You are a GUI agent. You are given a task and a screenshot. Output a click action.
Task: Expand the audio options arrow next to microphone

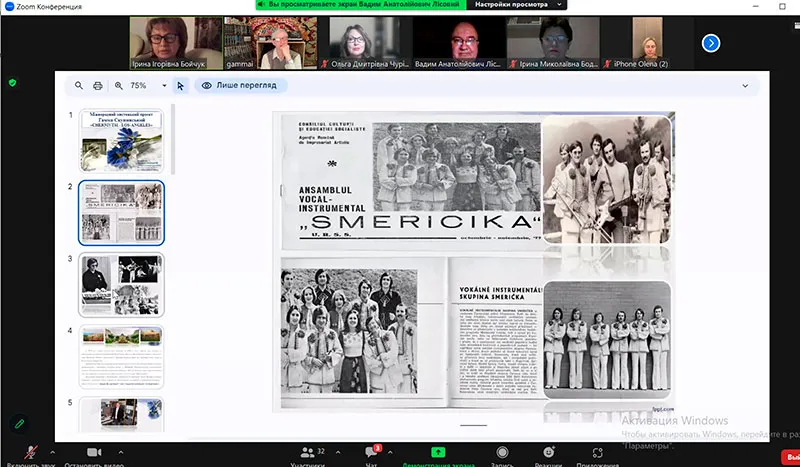54,450
